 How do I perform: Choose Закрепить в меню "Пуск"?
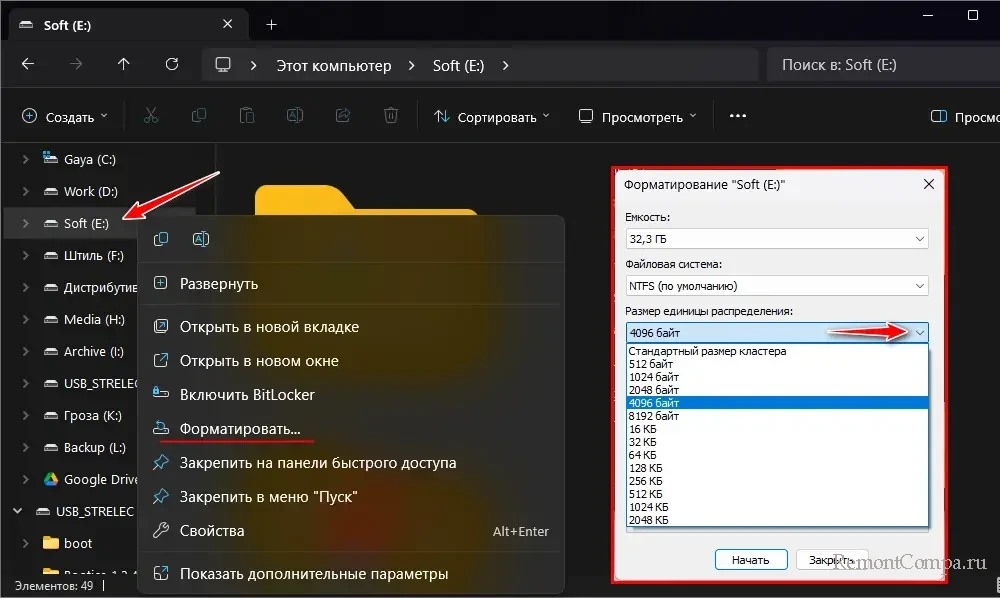coord(351,497)
